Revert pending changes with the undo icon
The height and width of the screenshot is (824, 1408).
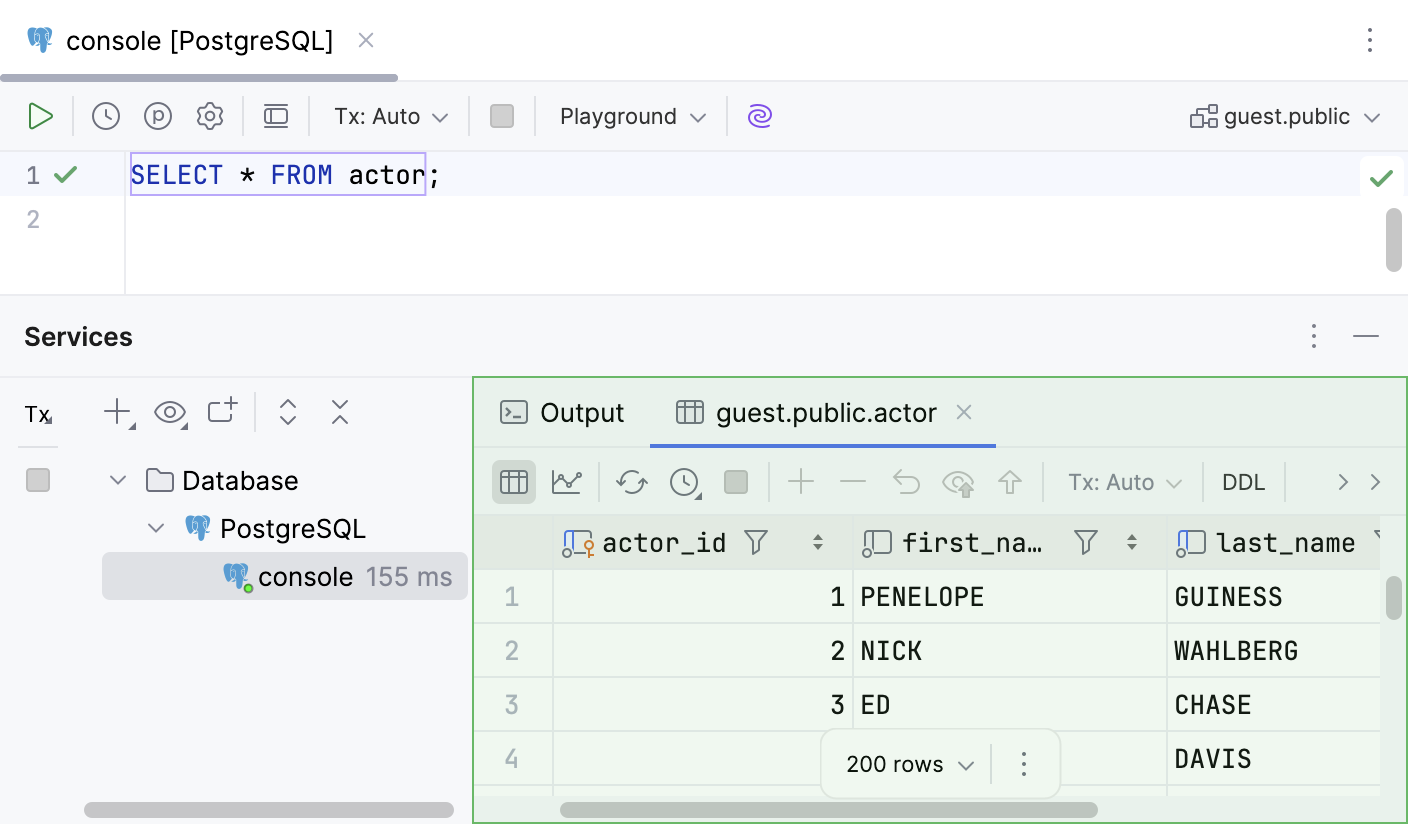point(905,482)
